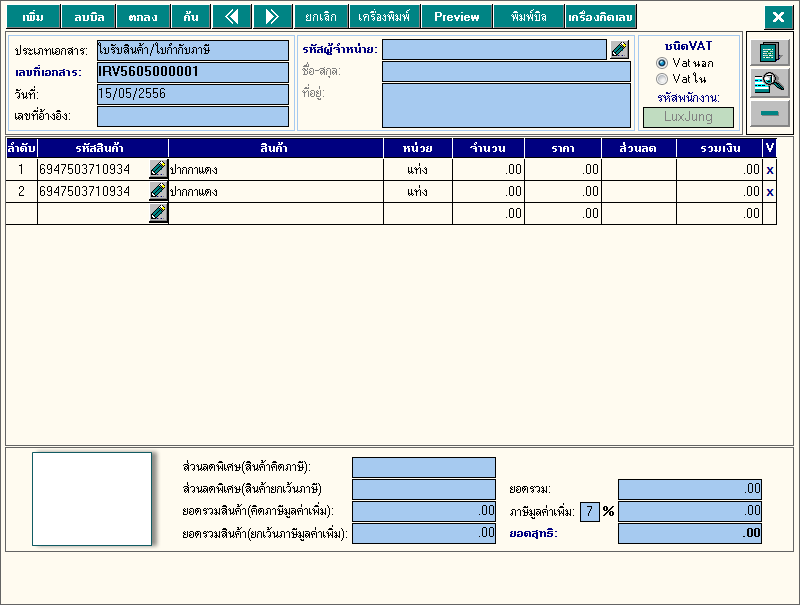Click the supplier code lookup pencil icon
Screen dimensions: 800x605
619,50
